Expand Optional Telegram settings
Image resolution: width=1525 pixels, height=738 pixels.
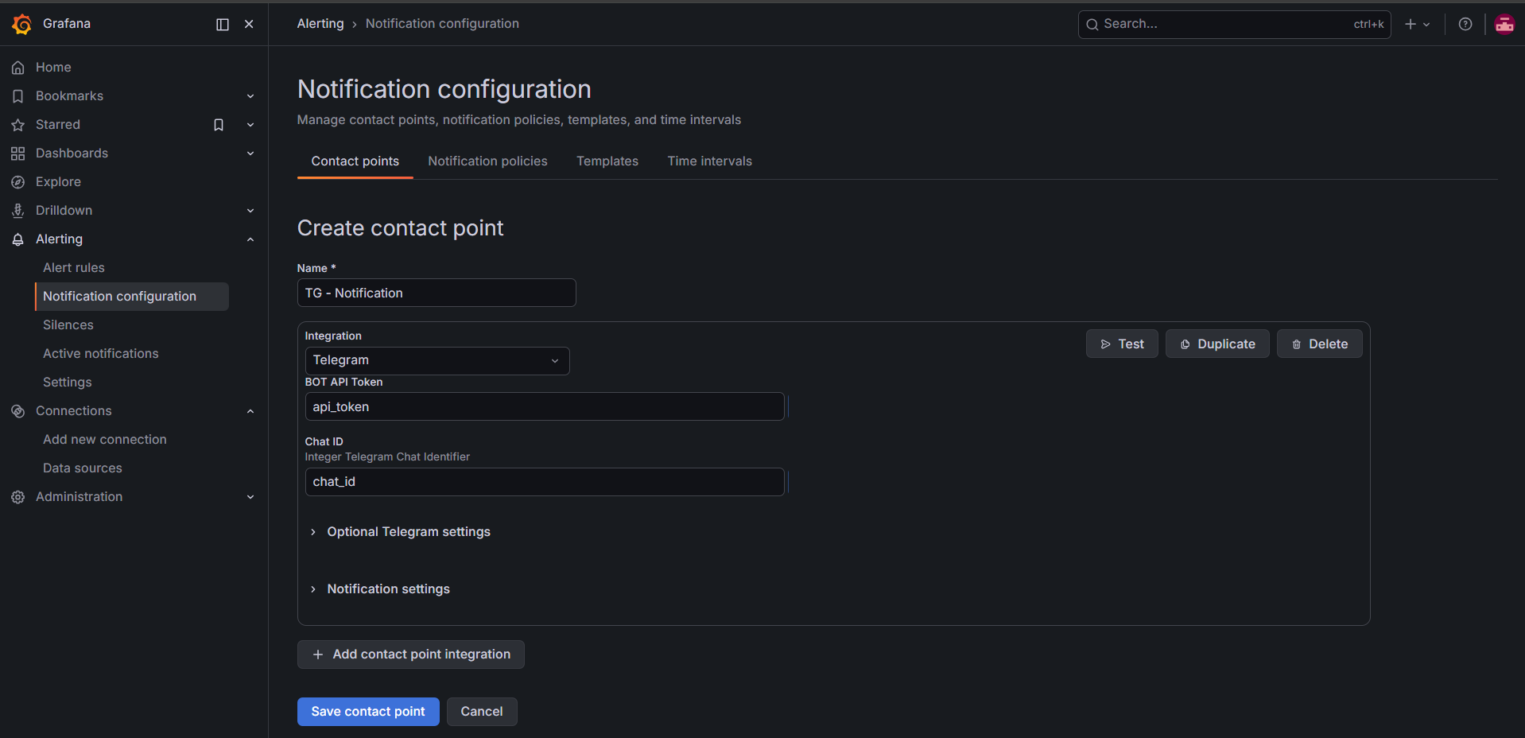(400, 532)
